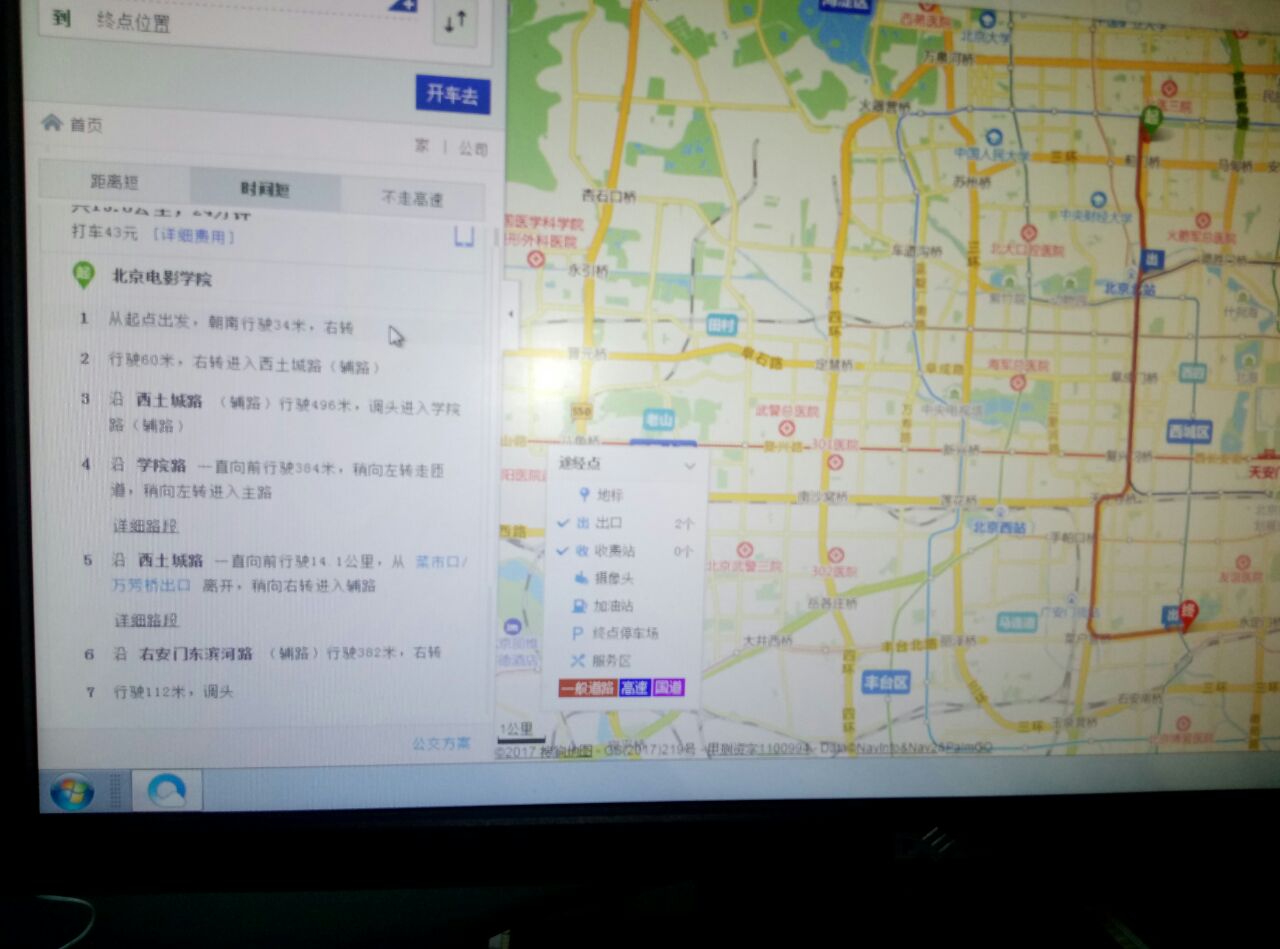Screen dimensions: 1280x949
Task: Click step 6 右安门东滨河路 row
Action: [x=263, y=653]
